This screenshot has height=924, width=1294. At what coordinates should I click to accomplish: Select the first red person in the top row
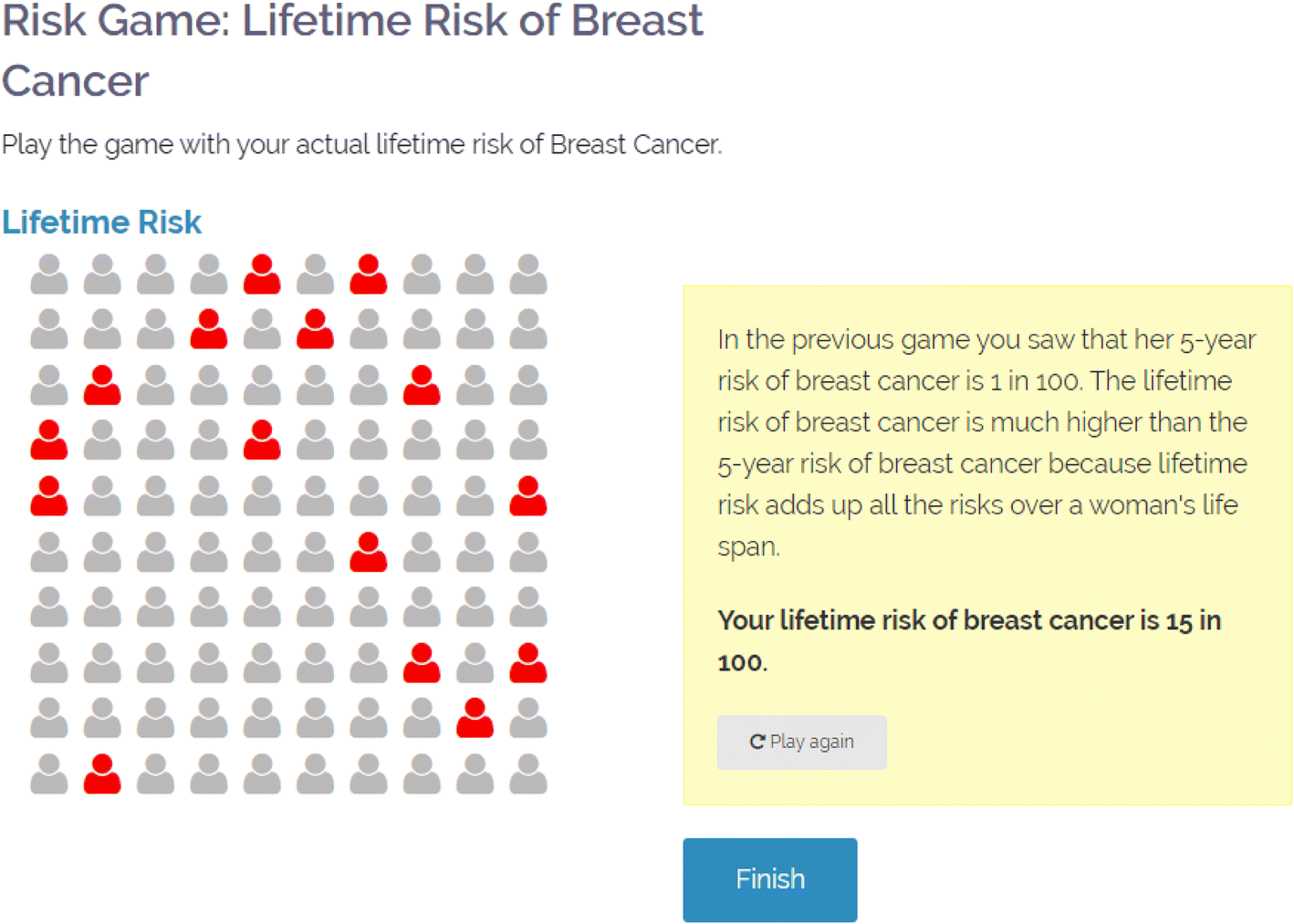pos(262,274)
